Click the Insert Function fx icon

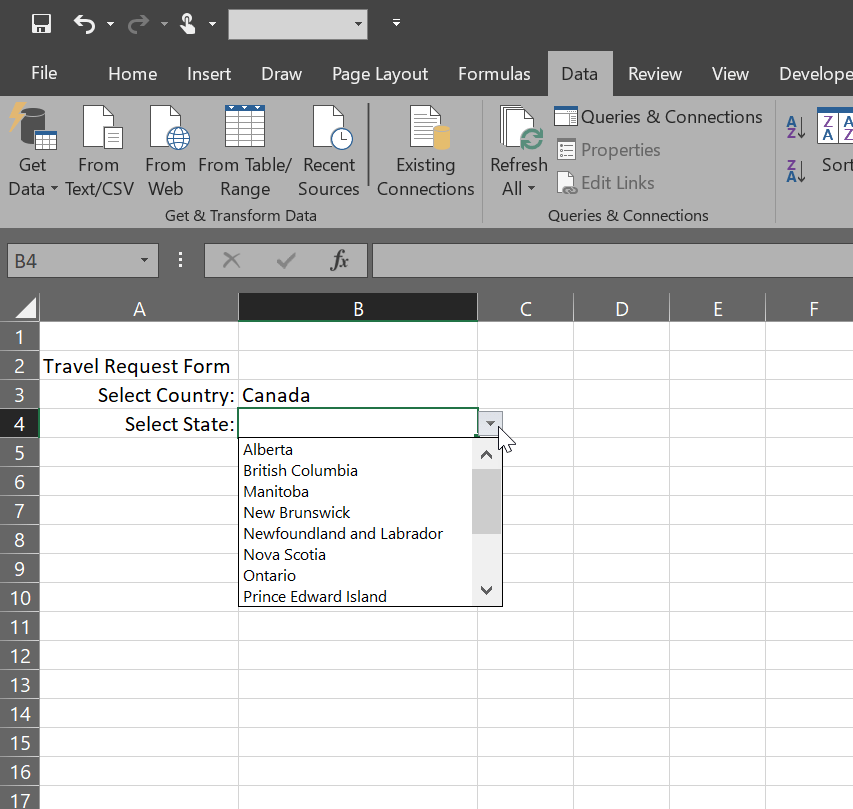[339, 261]
